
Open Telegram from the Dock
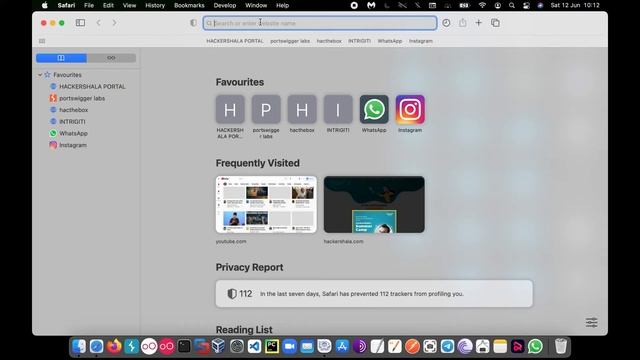(x=447, y=347)
